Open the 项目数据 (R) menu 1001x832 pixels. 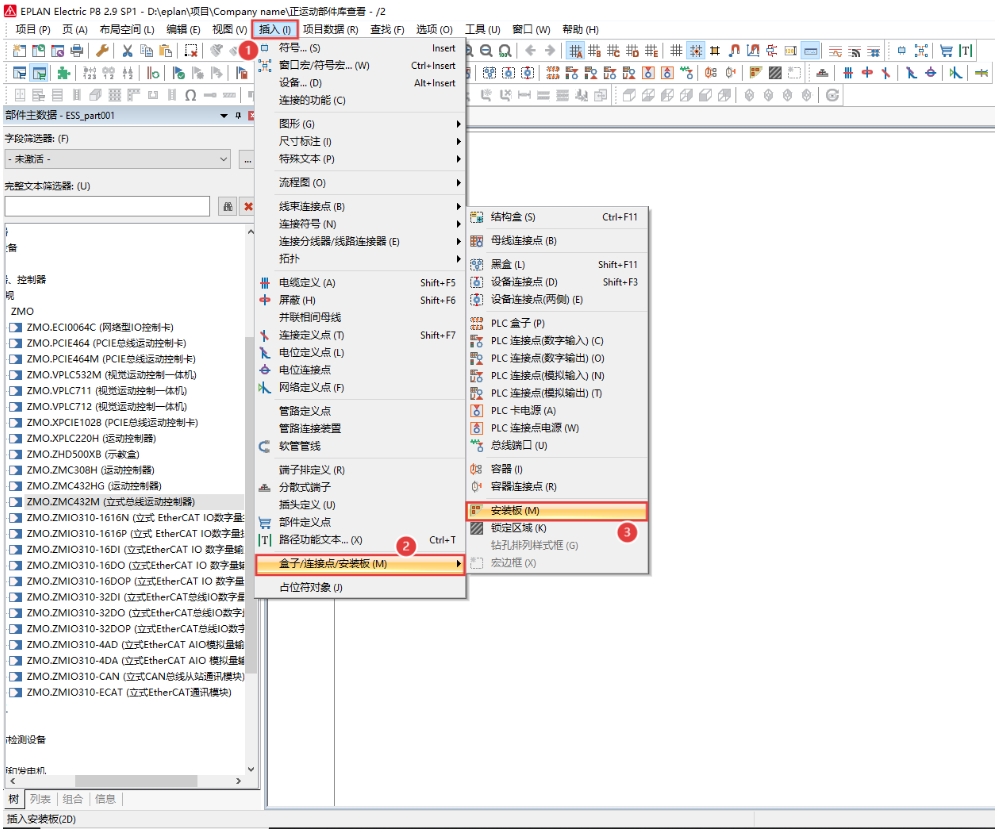(330, 29)
